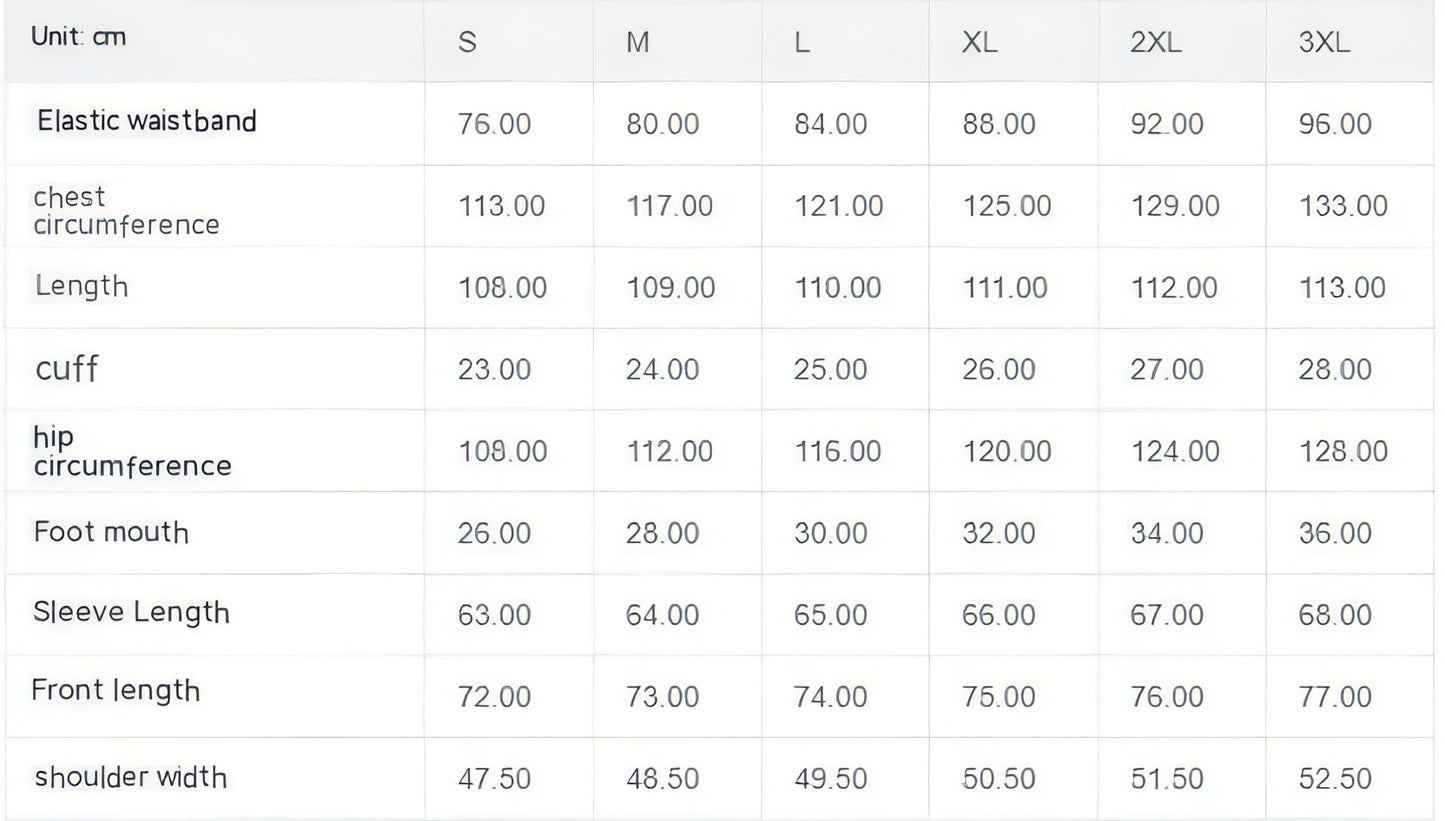Select the S size column header
1445x821 pixels.
coord(467,44)
